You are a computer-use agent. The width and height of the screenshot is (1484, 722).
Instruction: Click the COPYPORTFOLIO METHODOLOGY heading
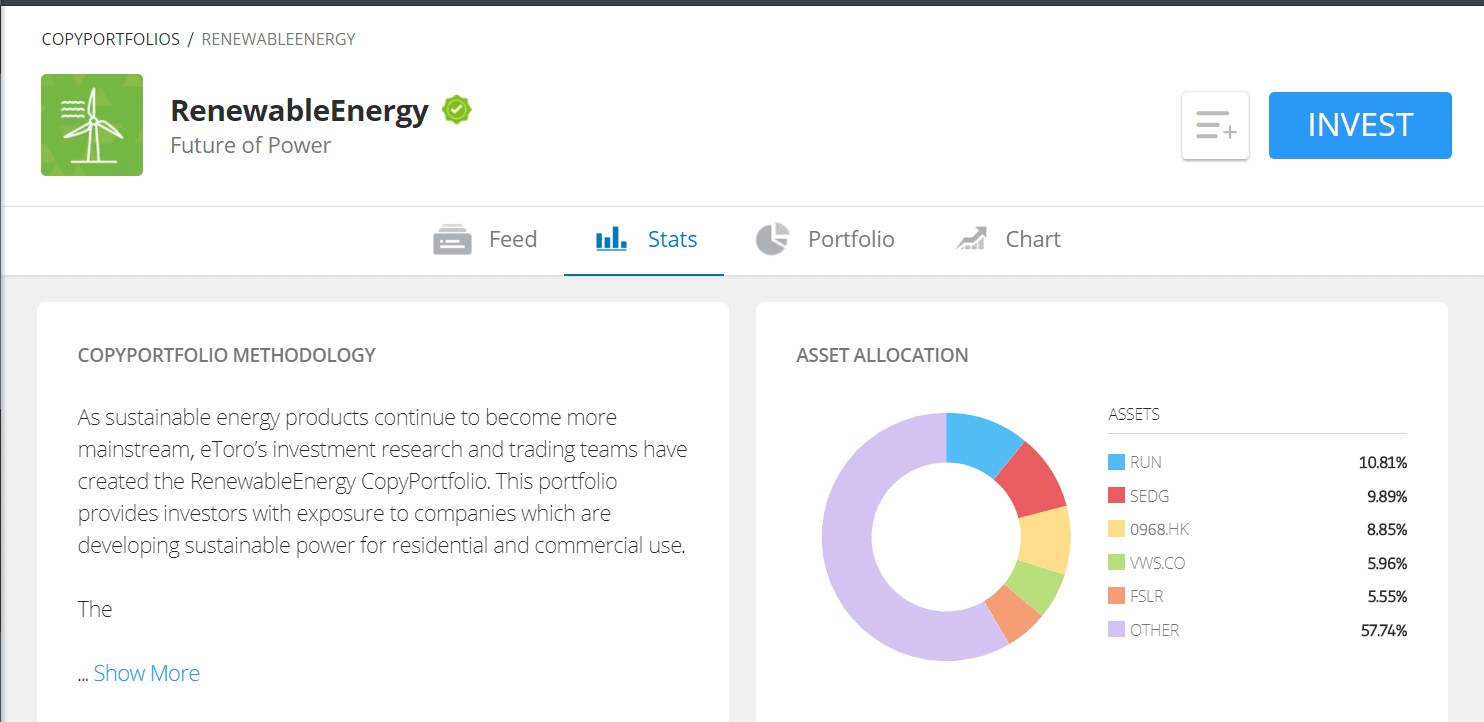pyautogui.click(x=227, y=355)
